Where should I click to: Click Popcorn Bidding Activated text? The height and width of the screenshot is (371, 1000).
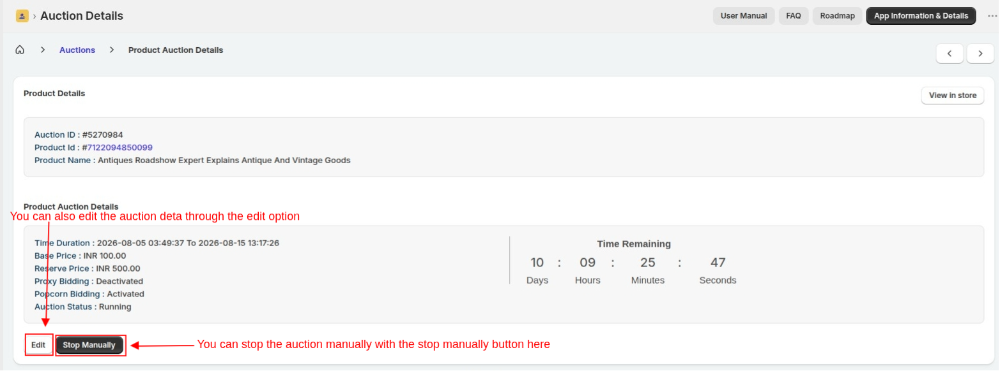pos(89,294)
